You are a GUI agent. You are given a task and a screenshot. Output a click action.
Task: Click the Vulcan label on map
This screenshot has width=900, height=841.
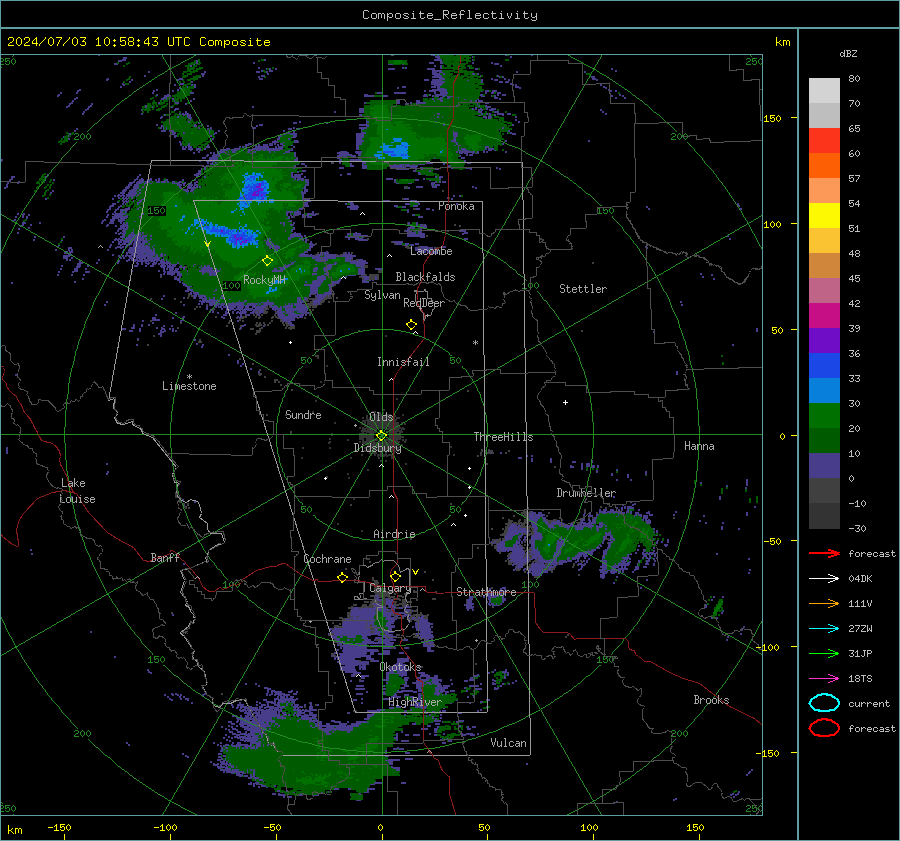tap(508, 743)
